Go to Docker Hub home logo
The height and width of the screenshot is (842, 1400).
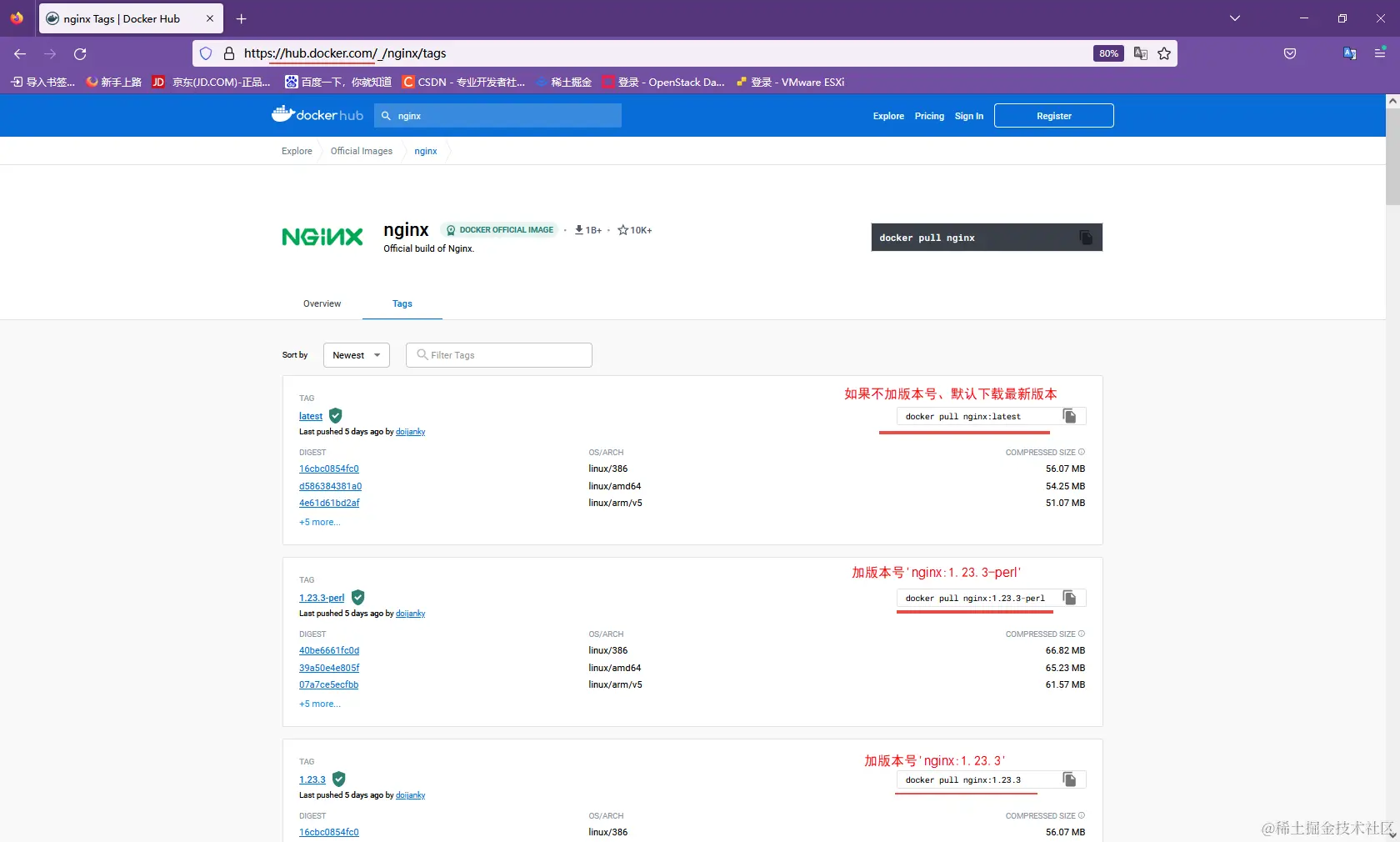[x=317, y=115]
